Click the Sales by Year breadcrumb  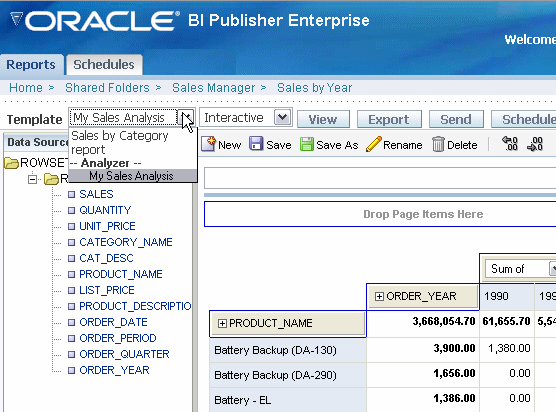315,88
